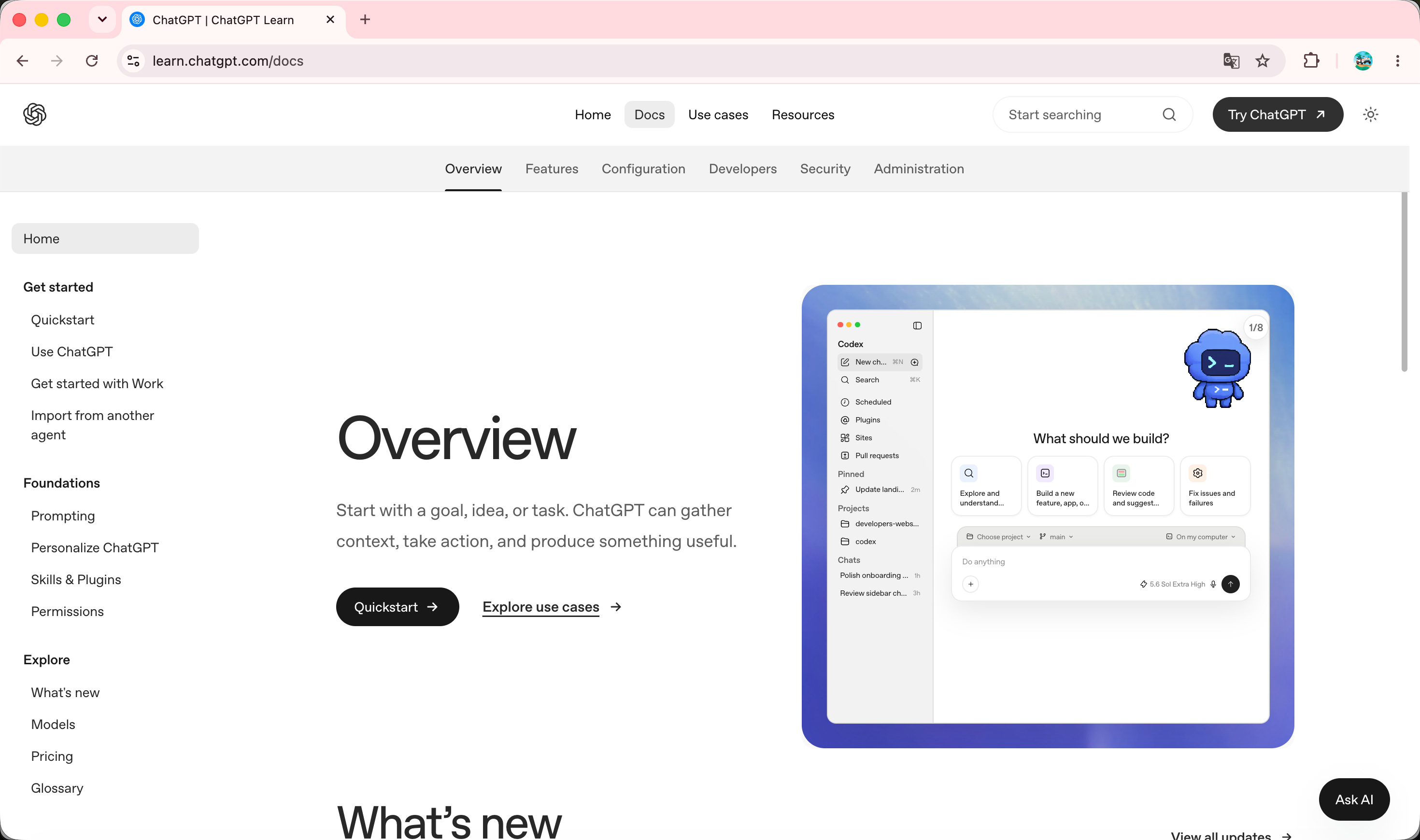Go back to the previous page
This screenshot has width=1420, height=840.
point(23,60)
